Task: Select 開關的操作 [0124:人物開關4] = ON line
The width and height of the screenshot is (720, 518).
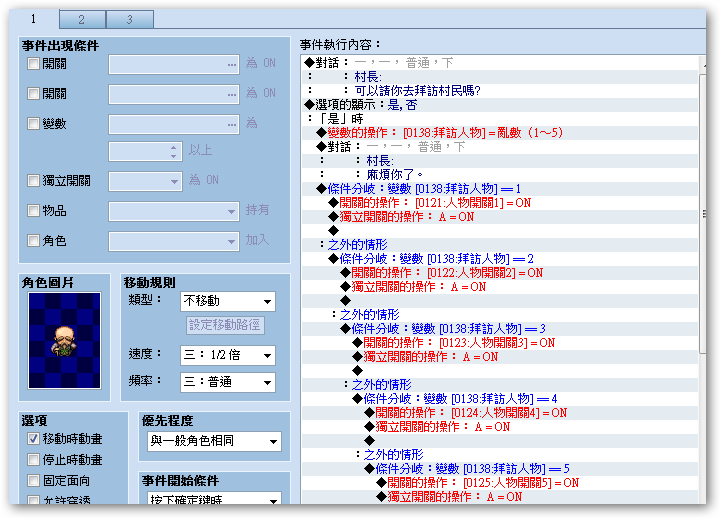Action: pos(500,413)
